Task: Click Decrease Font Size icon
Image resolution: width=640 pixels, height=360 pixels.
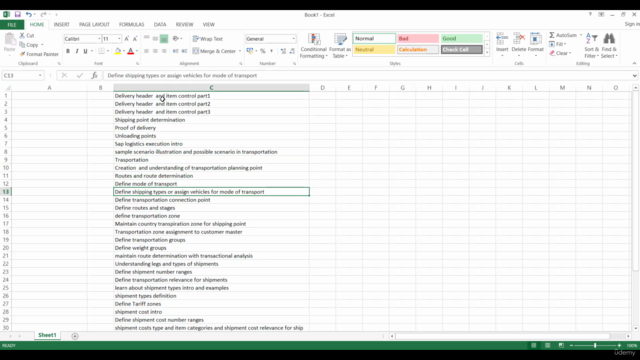Action: coord(135,39)
